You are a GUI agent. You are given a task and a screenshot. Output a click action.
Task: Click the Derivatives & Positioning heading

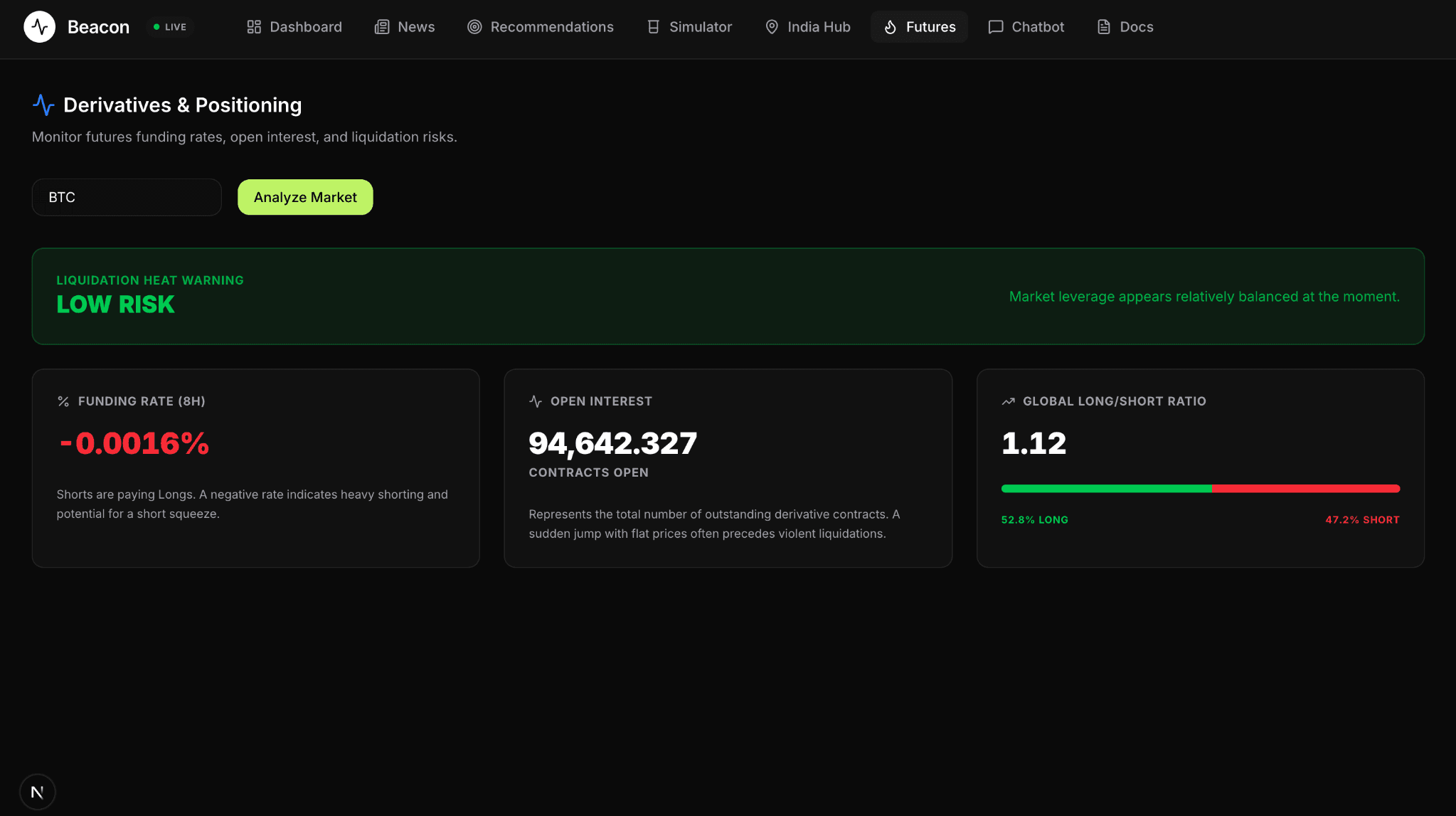point(182,105)
